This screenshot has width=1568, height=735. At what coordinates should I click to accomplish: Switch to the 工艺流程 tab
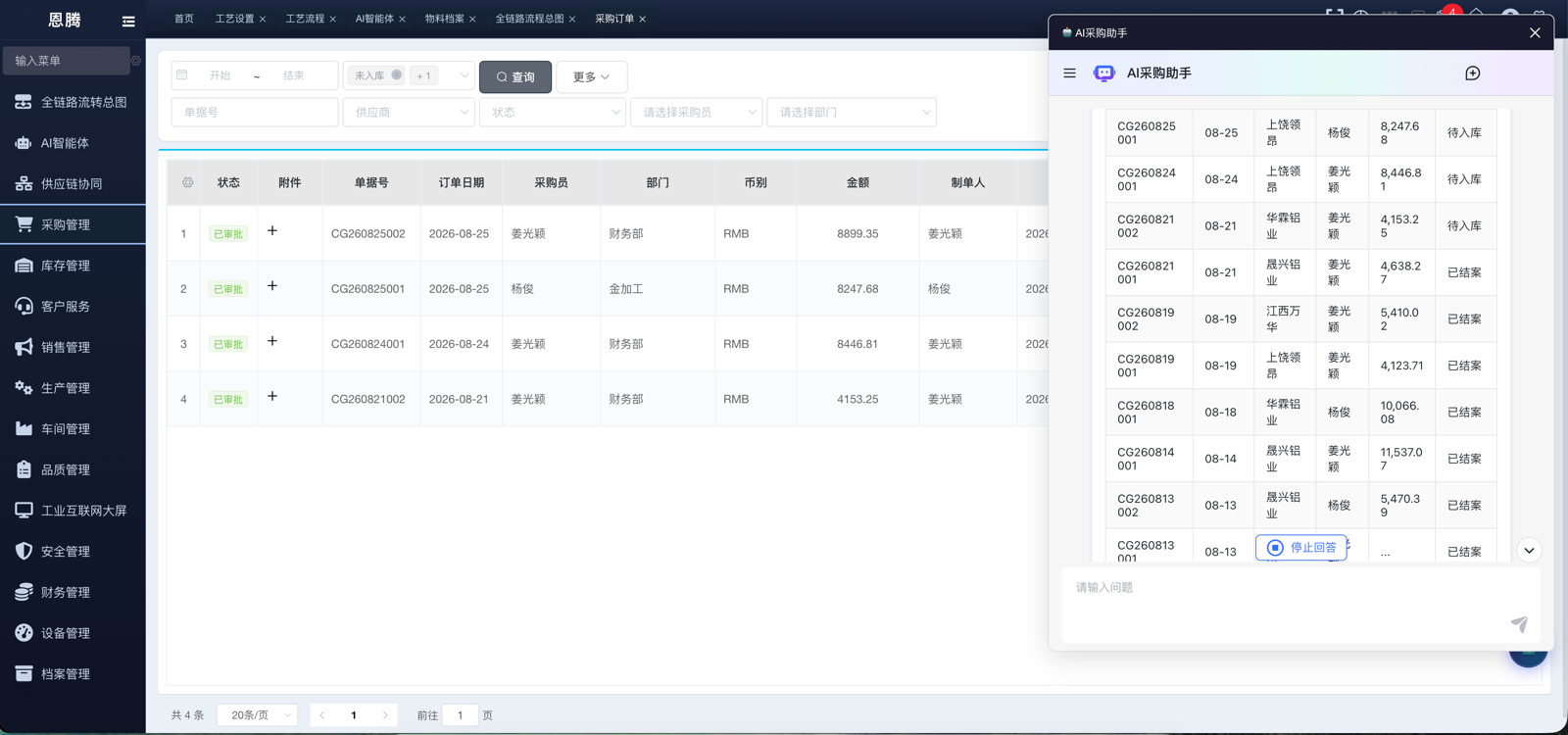coord(305,19)
